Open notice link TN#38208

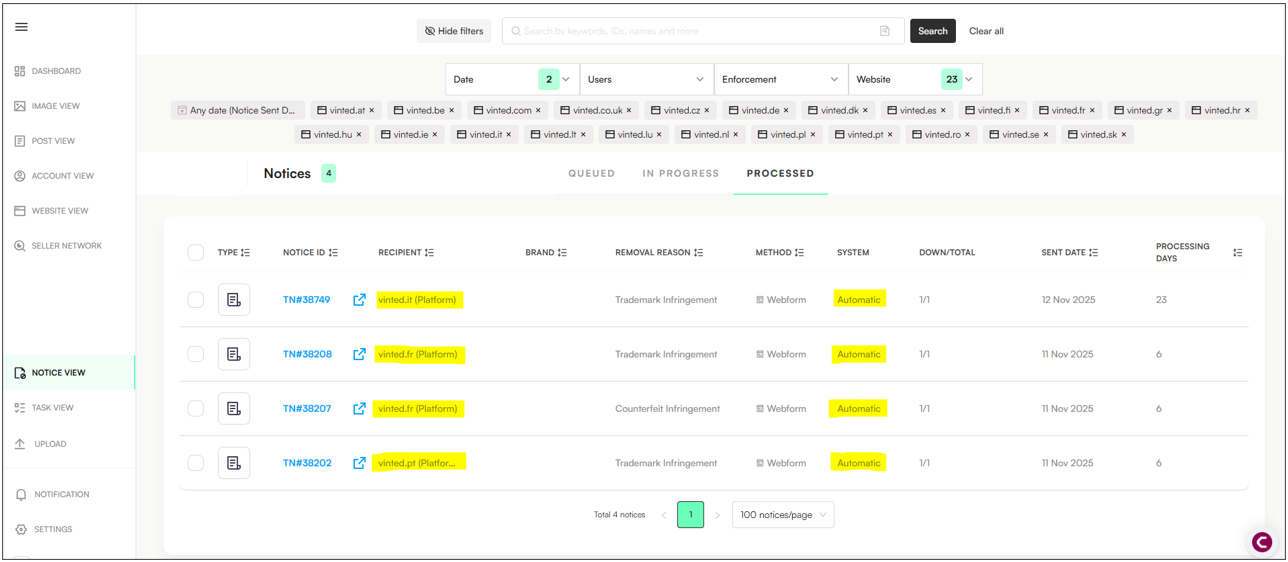pos(307,354)
